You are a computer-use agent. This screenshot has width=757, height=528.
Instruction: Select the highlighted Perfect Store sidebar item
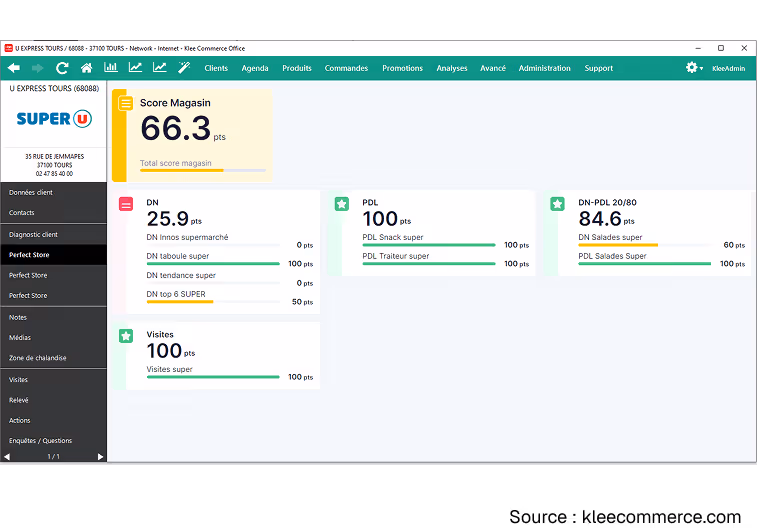click(x=54, y=255)
